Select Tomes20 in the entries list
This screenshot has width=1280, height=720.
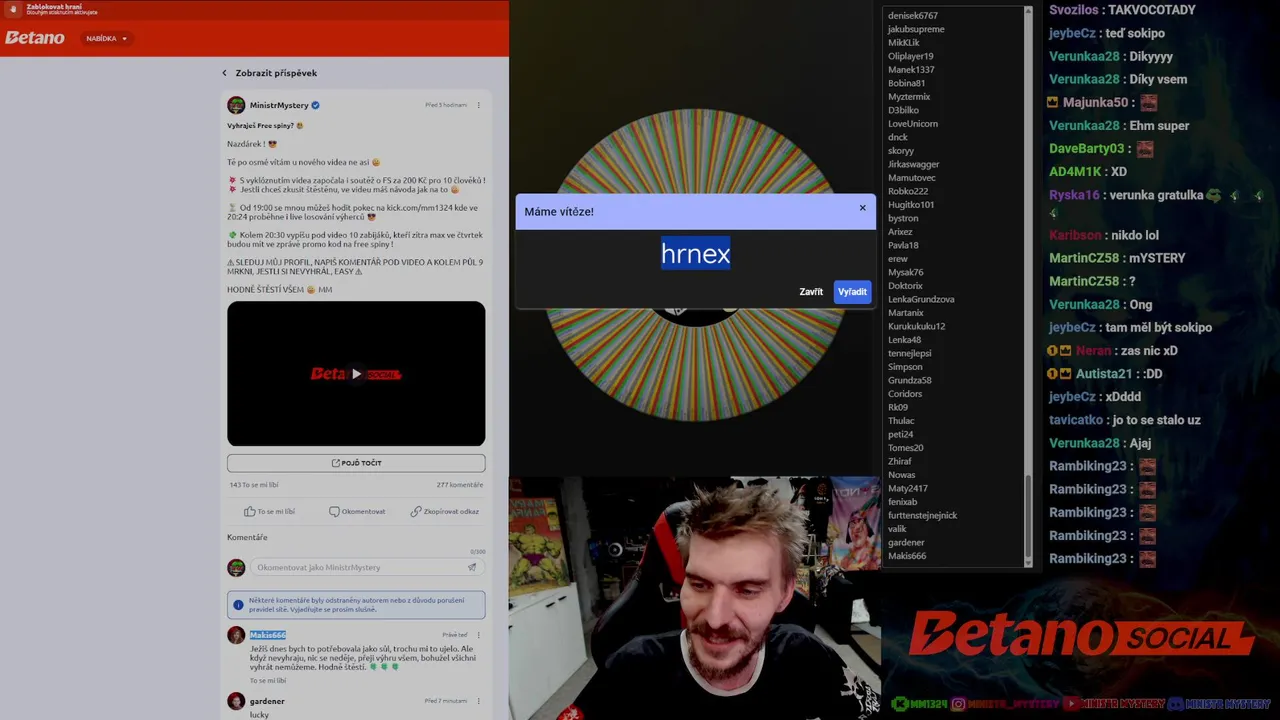click(x=905, y=448)
